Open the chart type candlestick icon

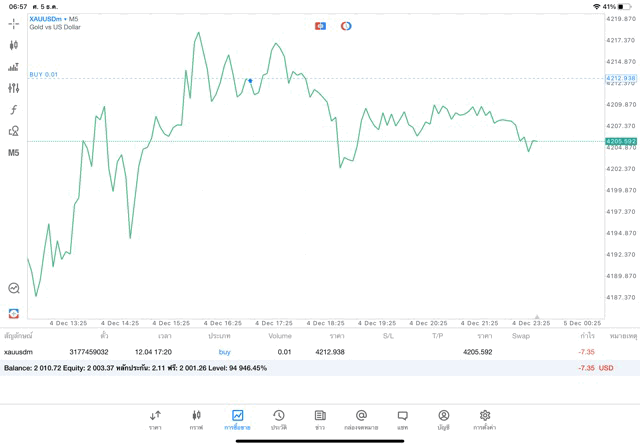(14, 45)
